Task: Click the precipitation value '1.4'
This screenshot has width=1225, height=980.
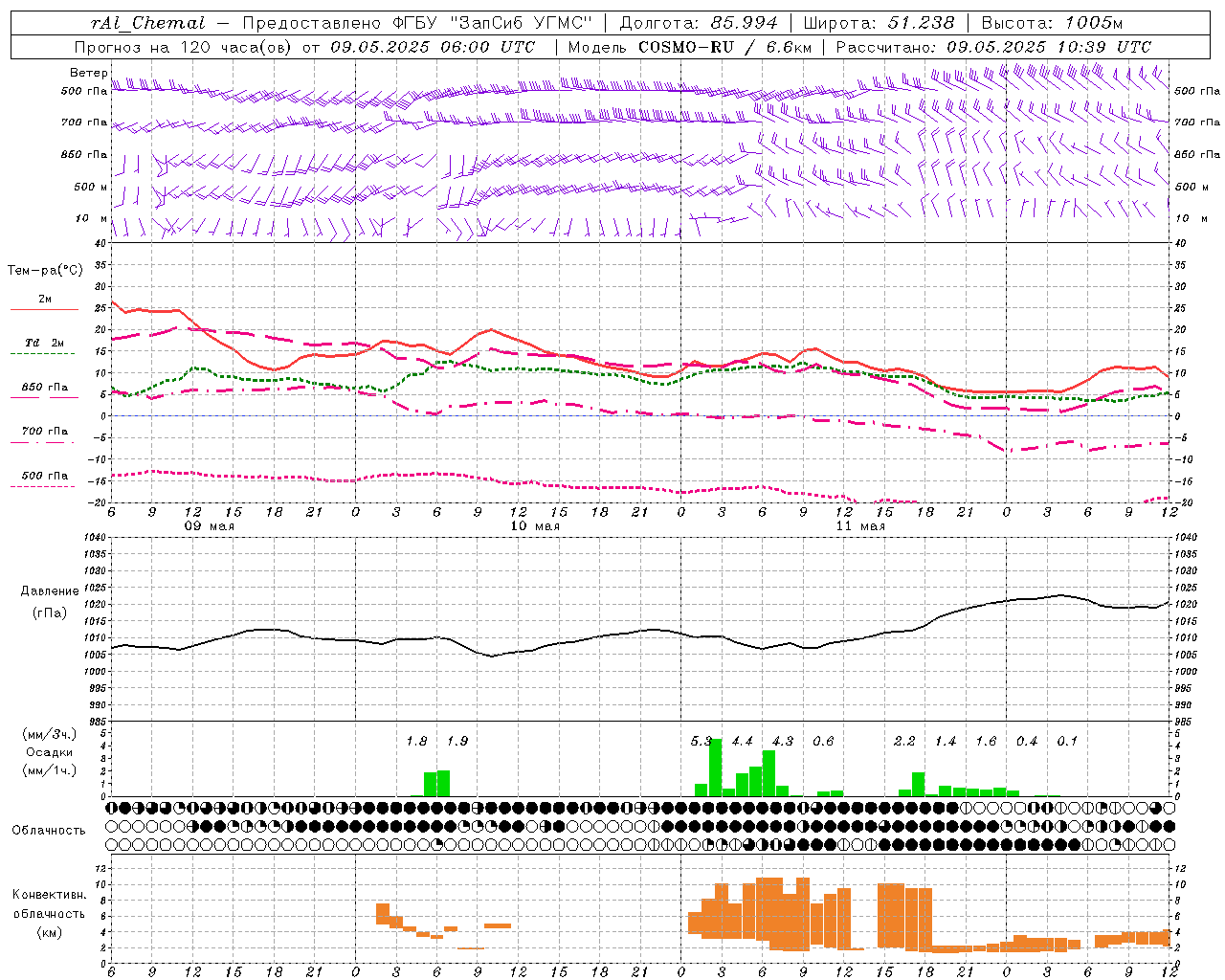Action: pyautogui.click(x=946, y=741)
